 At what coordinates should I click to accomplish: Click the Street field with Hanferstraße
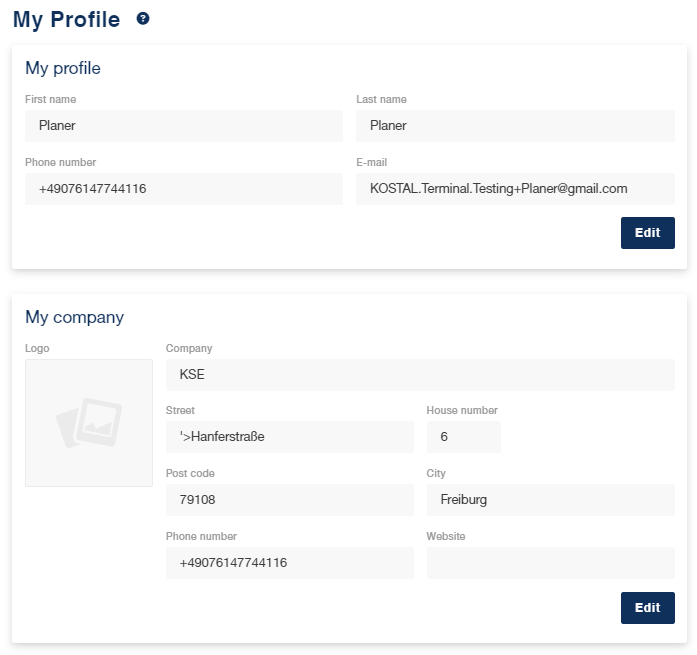point(289,437)
